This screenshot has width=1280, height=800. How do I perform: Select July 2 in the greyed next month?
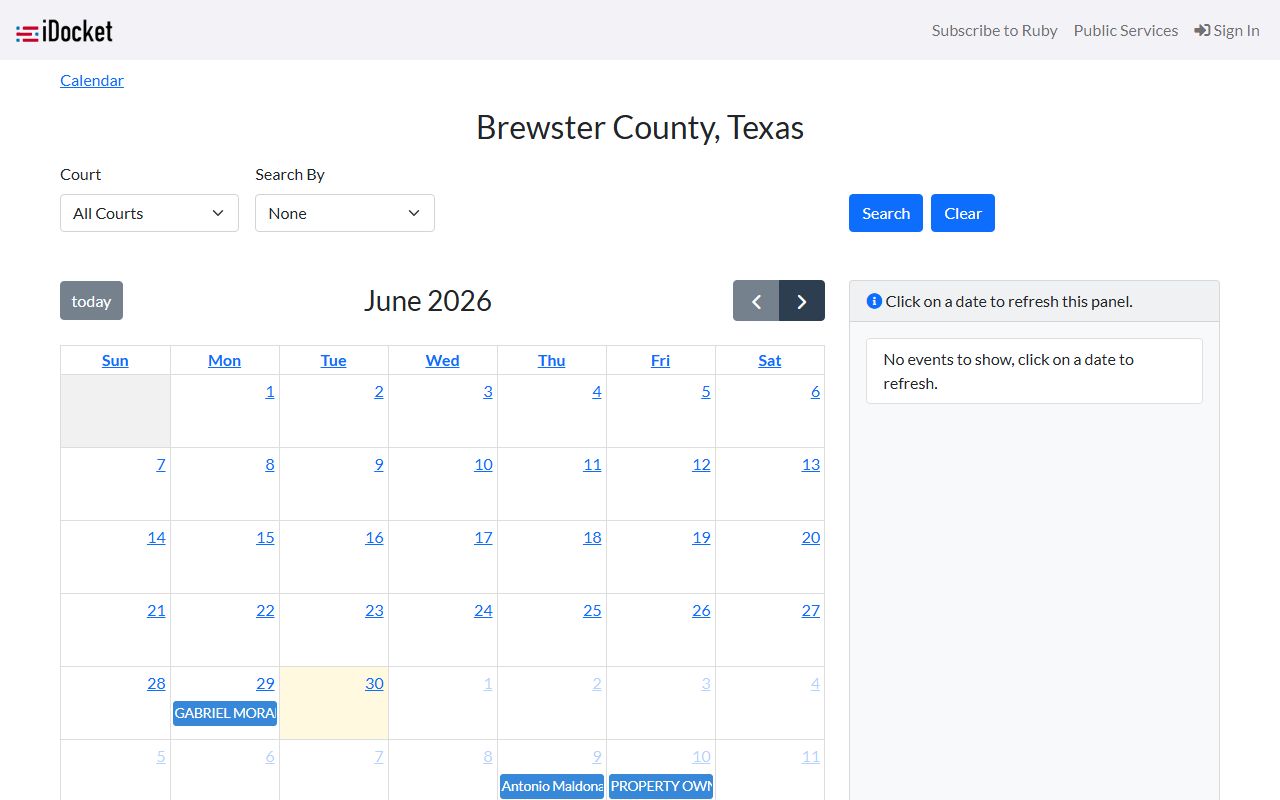596,683
